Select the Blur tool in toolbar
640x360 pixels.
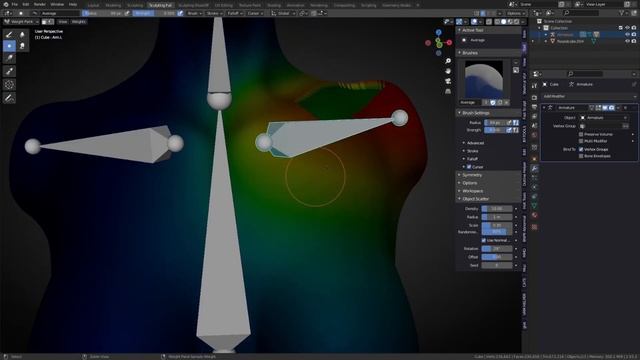point(22,34)
